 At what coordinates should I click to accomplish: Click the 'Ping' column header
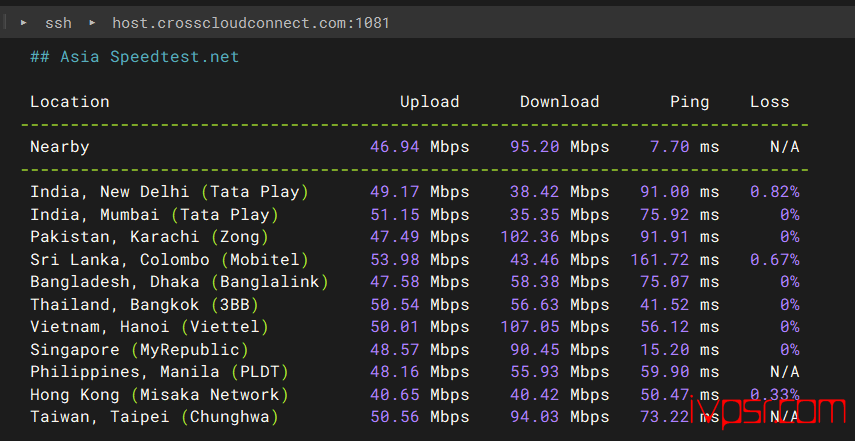(690, 102)
